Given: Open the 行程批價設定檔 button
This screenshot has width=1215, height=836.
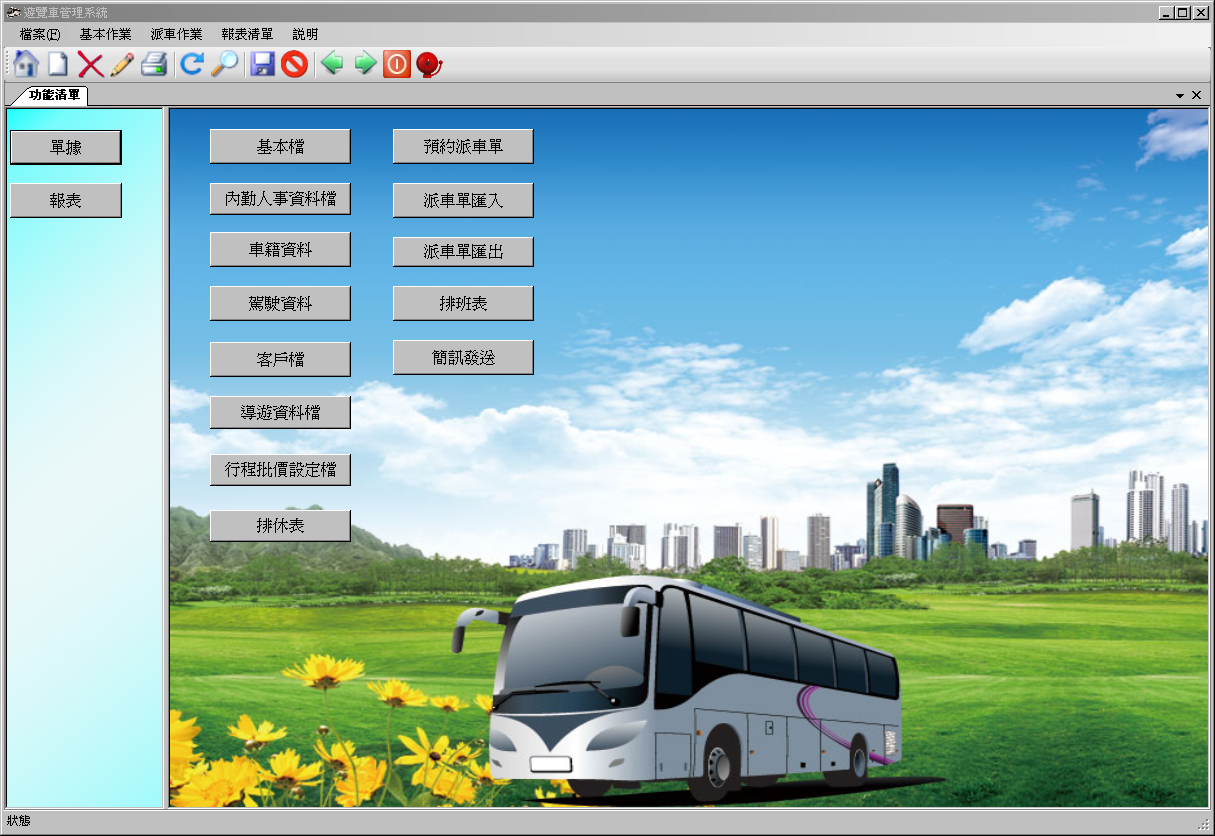Looking at the screenshot, I should pos(280,469).
